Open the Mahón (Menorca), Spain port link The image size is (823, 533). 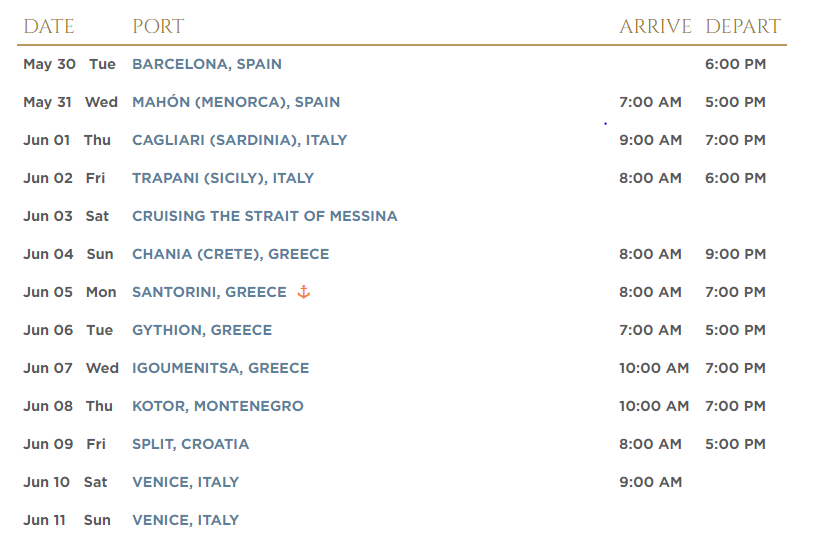236,102
